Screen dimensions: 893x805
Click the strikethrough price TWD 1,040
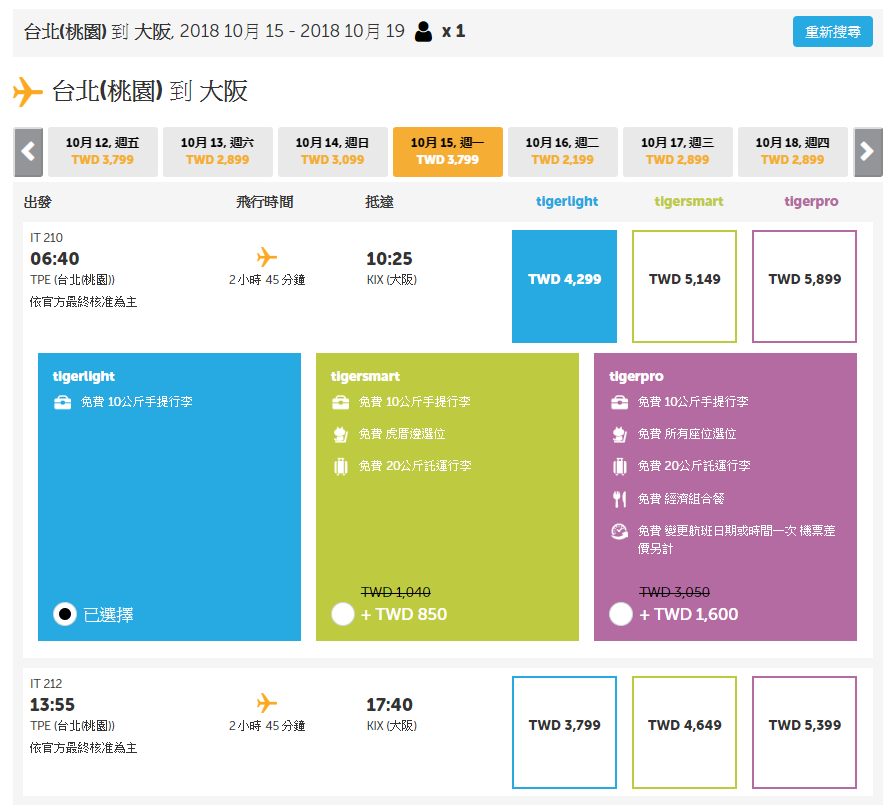(x=396, y=592)
